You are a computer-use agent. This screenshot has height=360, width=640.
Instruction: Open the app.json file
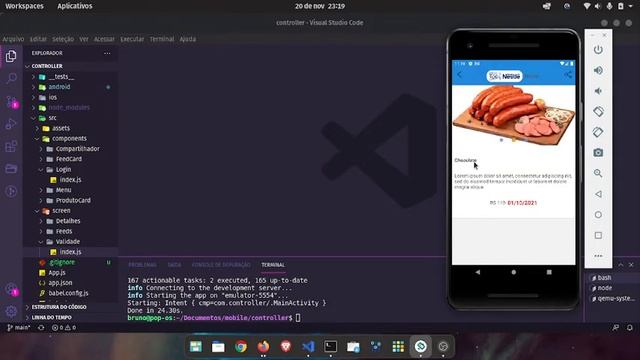pos(60,283)
